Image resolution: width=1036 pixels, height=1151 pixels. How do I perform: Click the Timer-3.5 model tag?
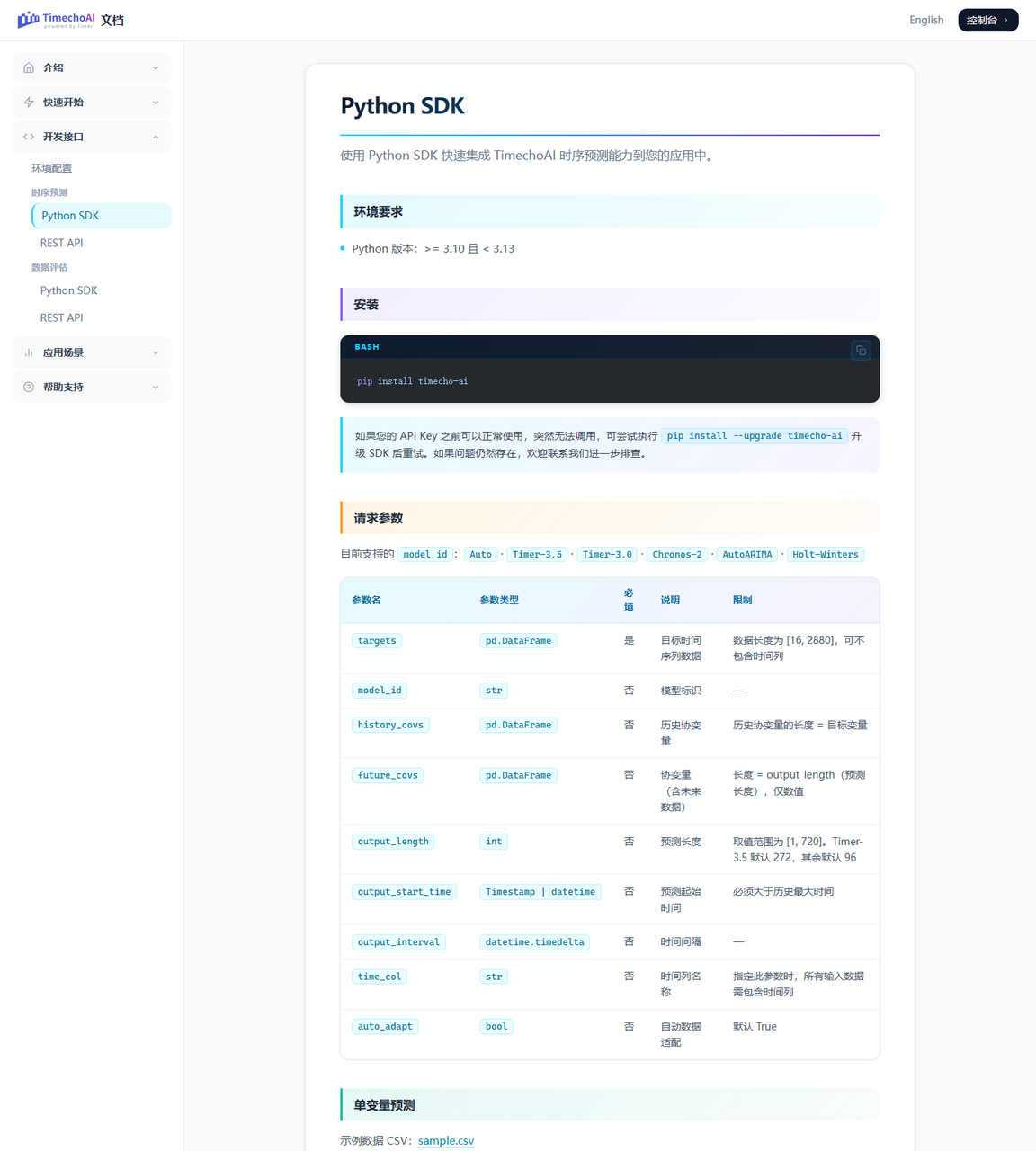pos(537,555)
